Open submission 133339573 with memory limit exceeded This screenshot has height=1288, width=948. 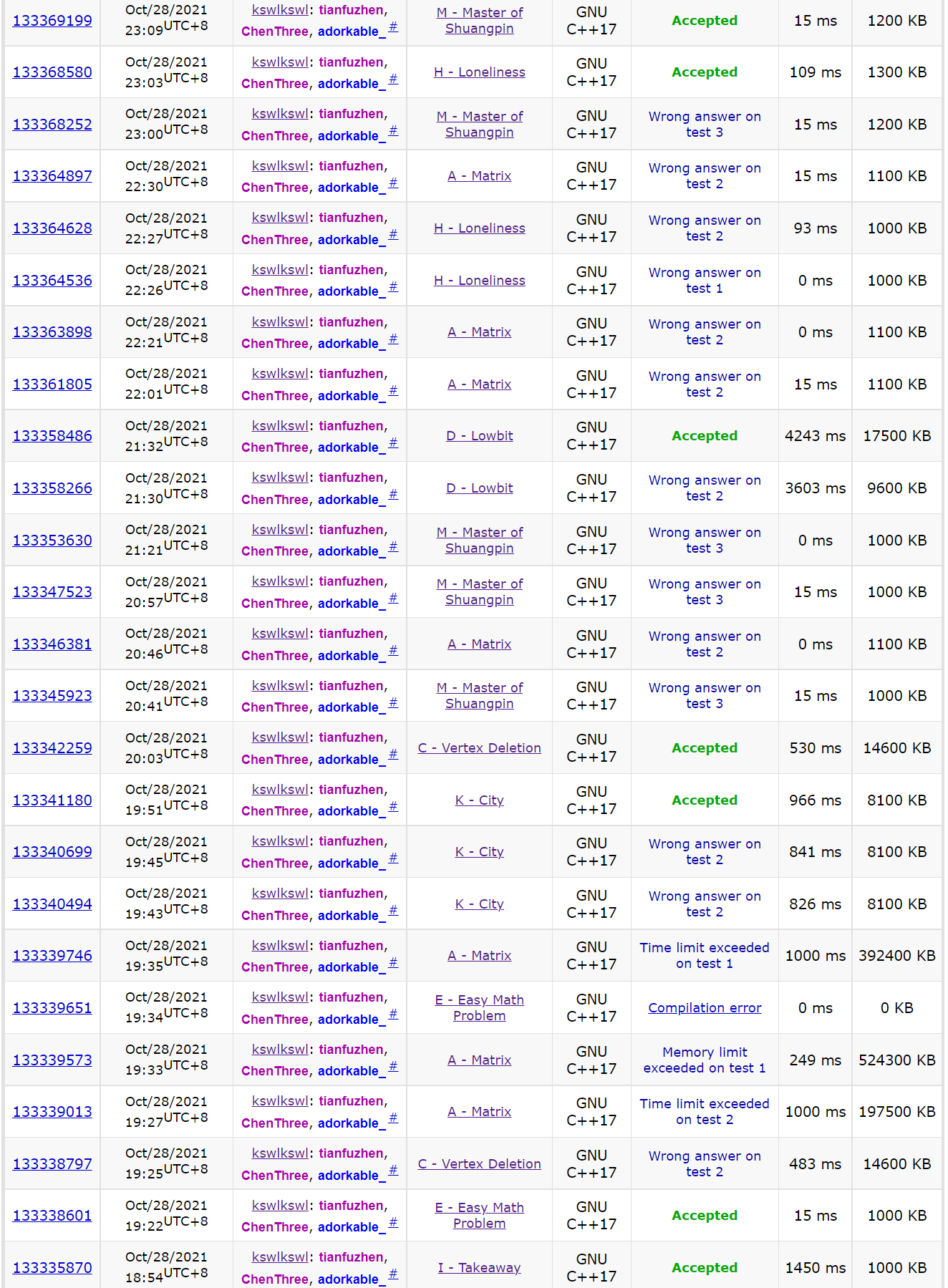[x=52, y=1060]
